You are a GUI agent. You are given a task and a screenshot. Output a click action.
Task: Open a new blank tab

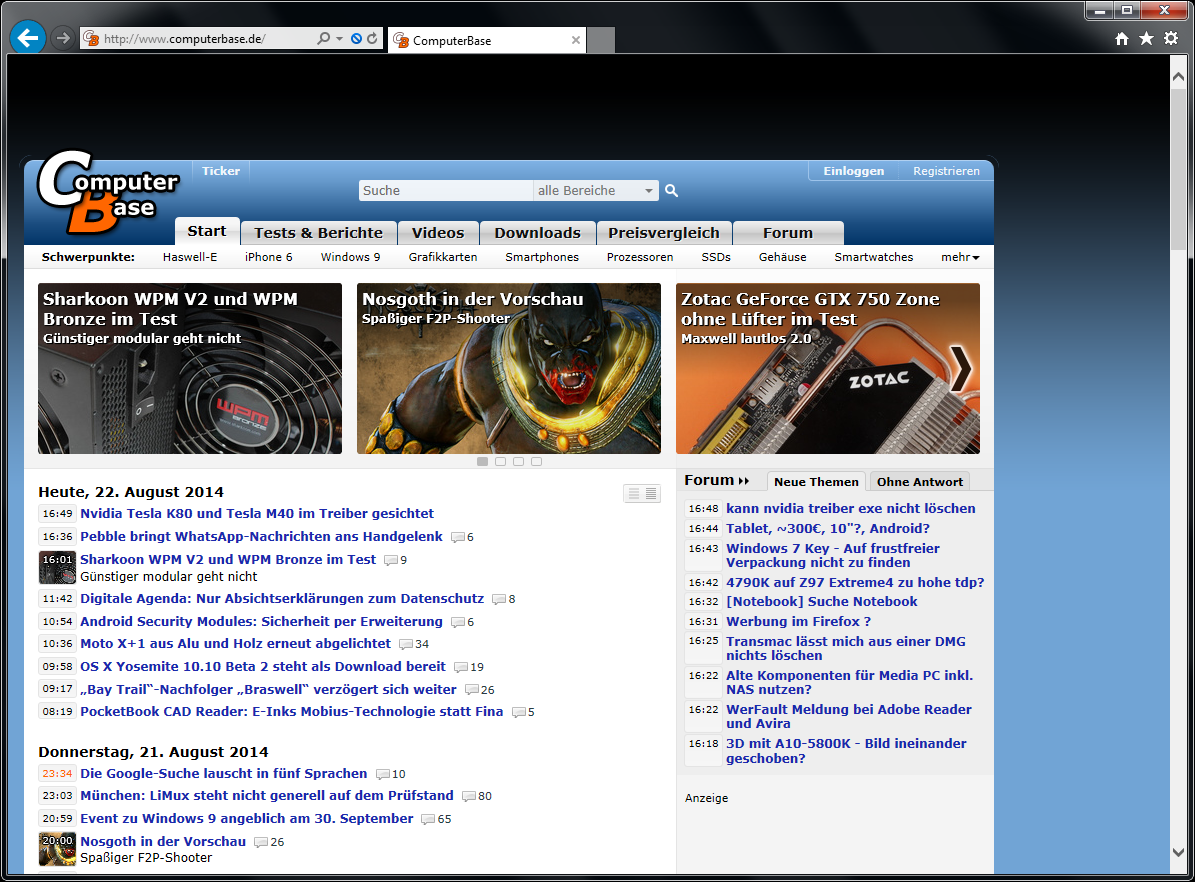(601, 40)
